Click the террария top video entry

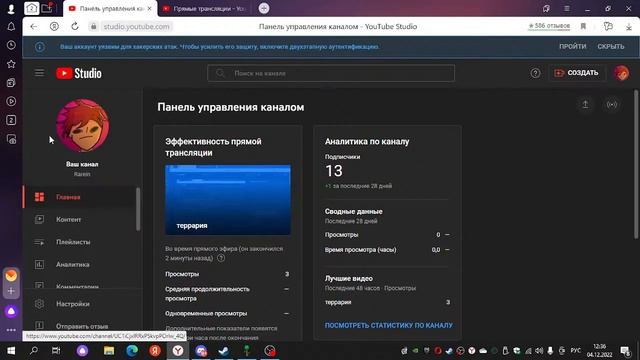[338, 302]
